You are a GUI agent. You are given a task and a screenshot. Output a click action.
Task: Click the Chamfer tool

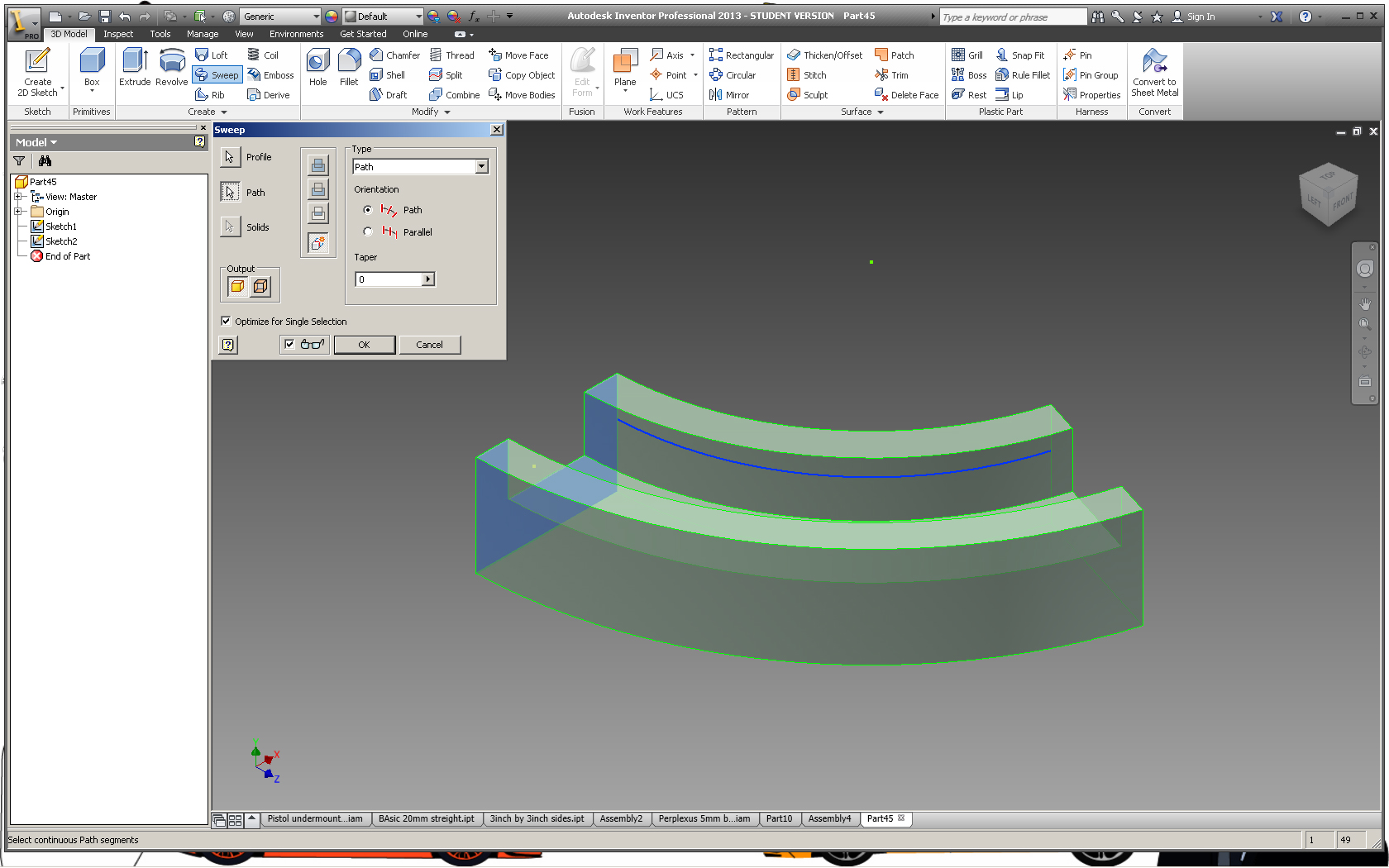(x=394, y=55)
